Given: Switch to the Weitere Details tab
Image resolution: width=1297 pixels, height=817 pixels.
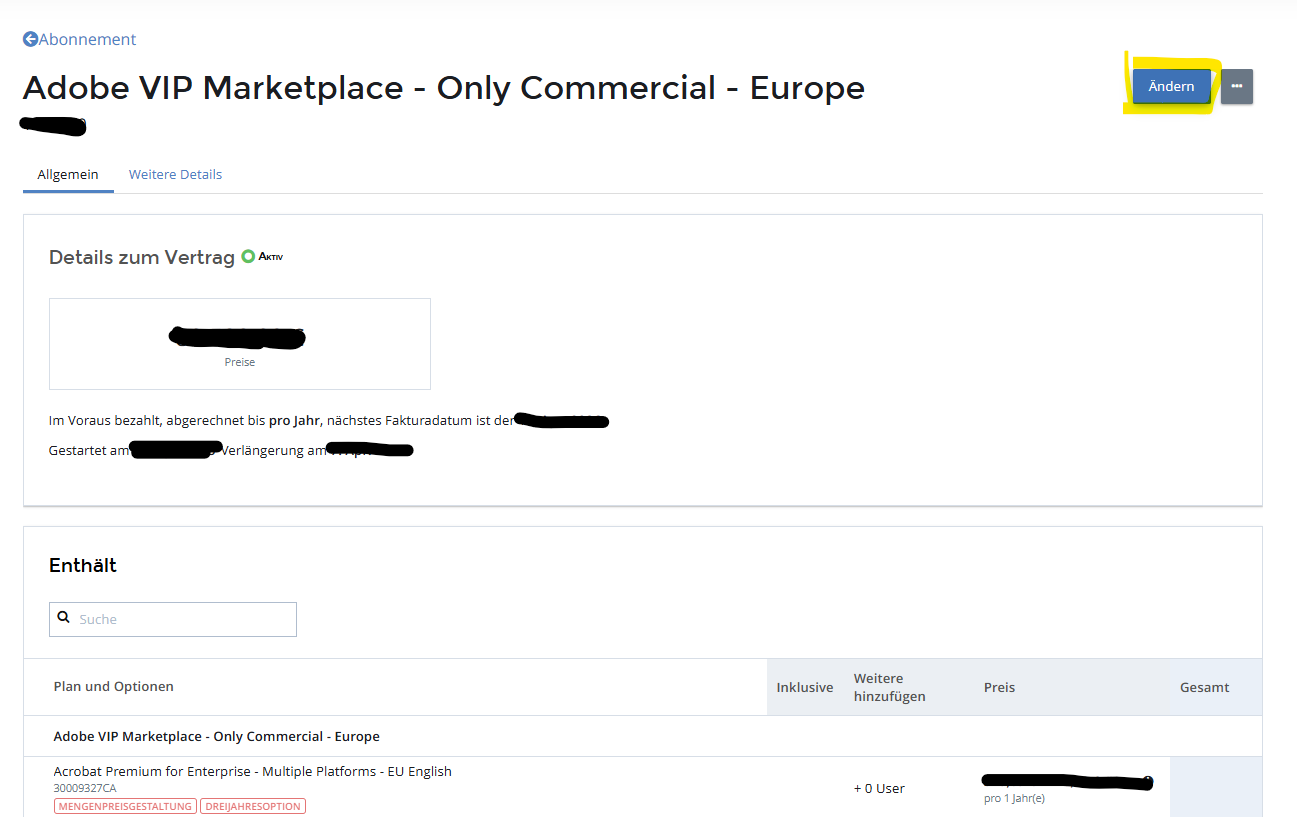Looking at the screenshot, I should point(175,174).
